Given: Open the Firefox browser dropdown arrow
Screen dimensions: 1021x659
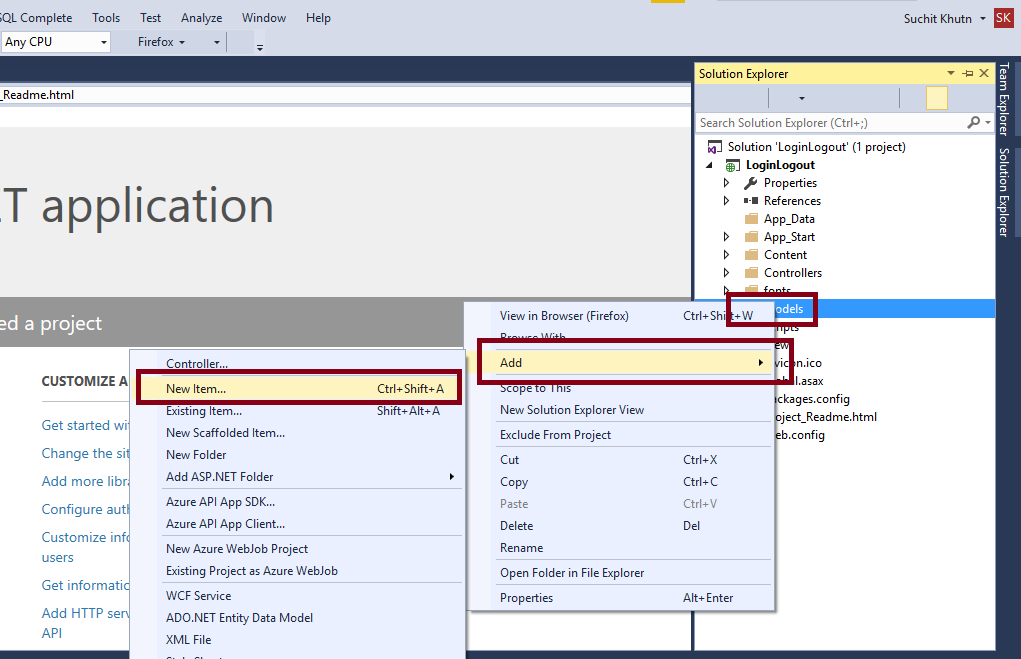Looking at the screenshot, I should point(182,42).
